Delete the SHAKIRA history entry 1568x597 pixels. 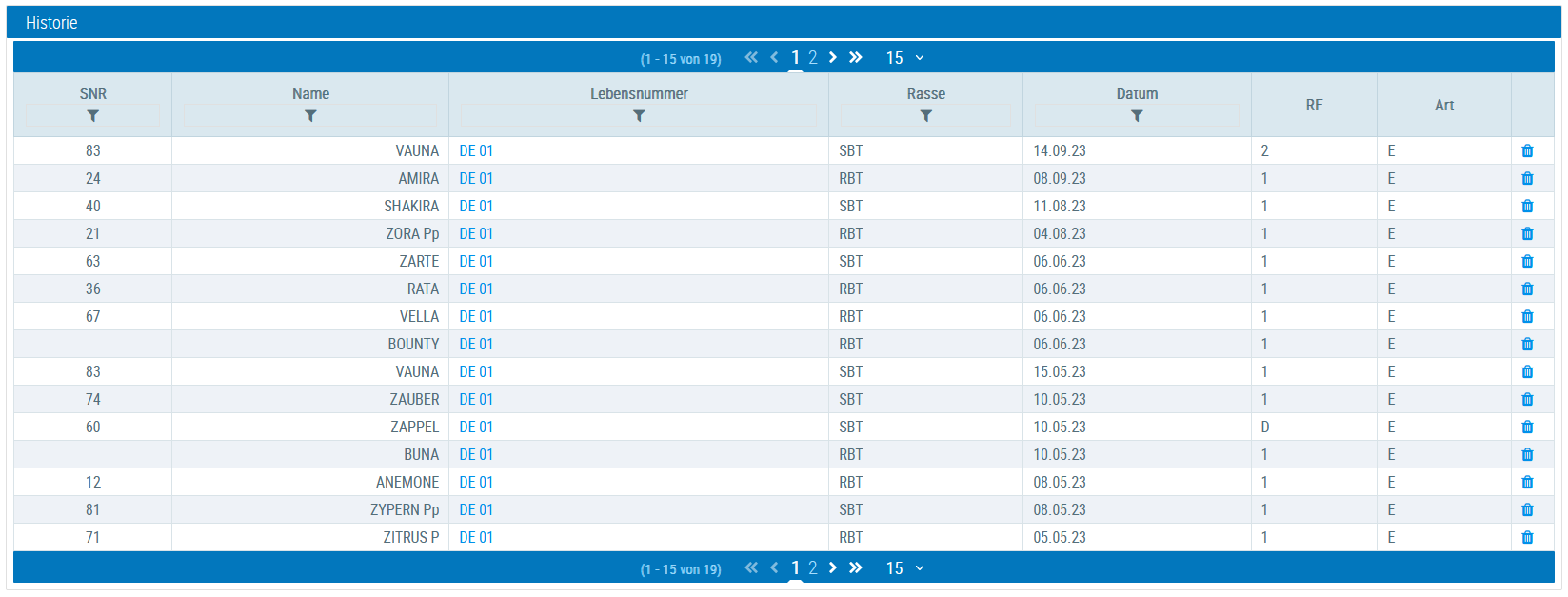click(1527, 206)
